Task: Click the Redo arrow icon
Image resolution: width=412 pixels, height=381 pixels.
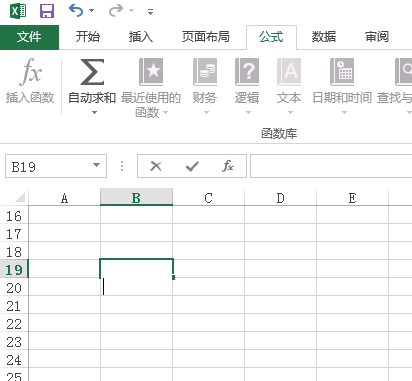Action: point(116,11)
